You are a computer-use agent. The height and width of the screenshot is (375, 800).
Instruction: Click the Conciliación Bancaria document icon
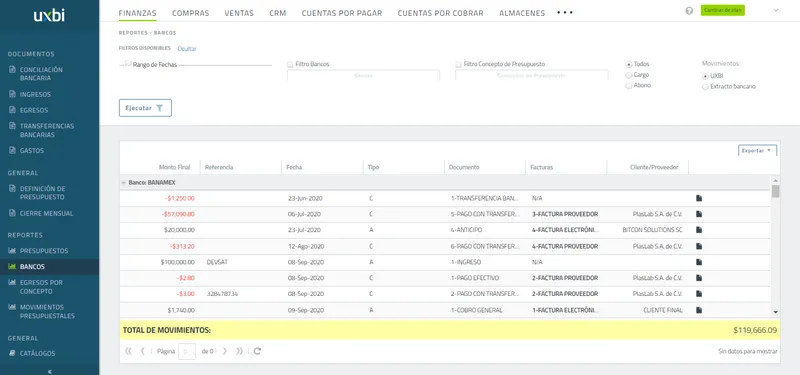12,69
